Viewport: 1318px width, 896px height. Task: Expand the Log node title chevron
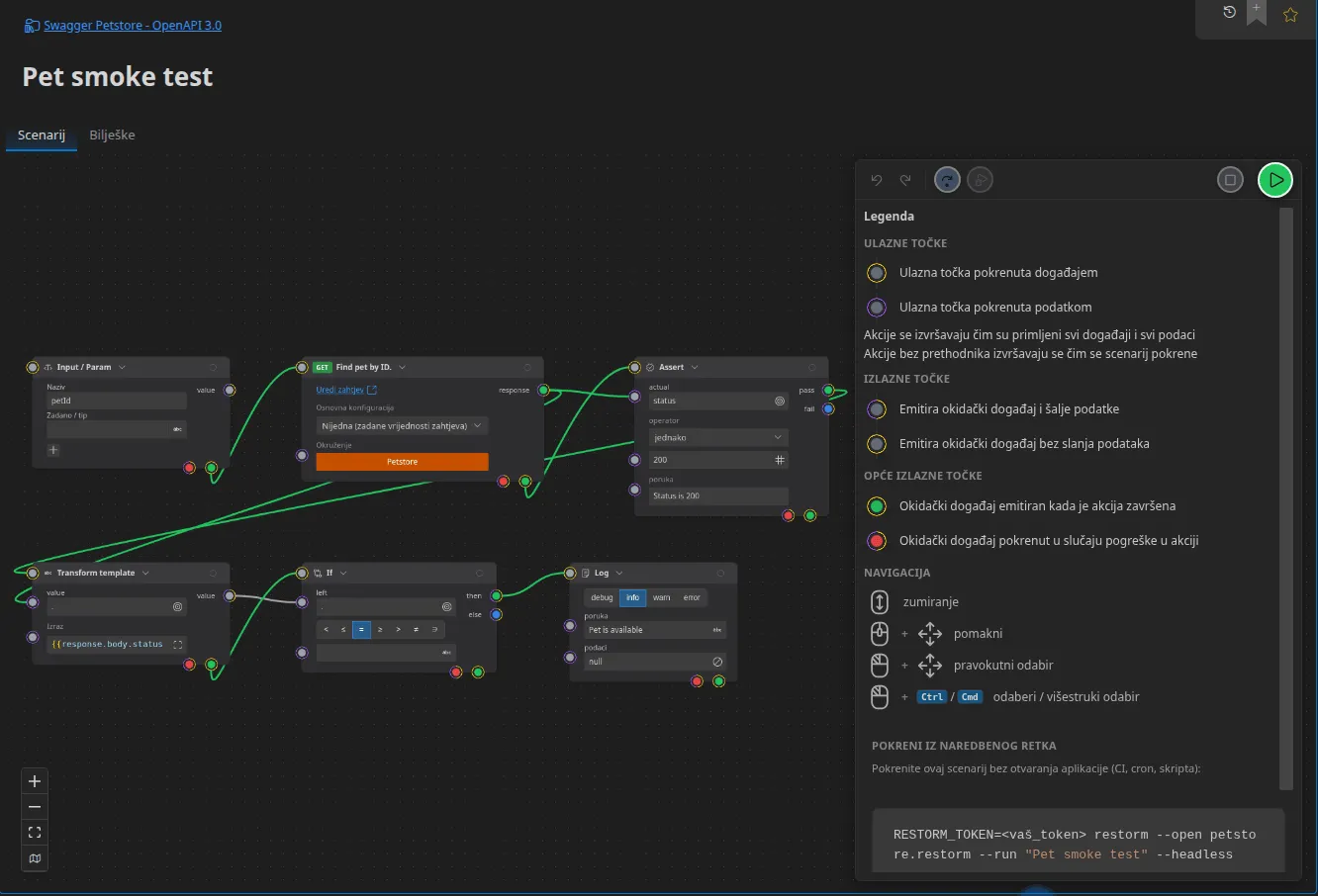pyautogui.click(x=619, y=573)
